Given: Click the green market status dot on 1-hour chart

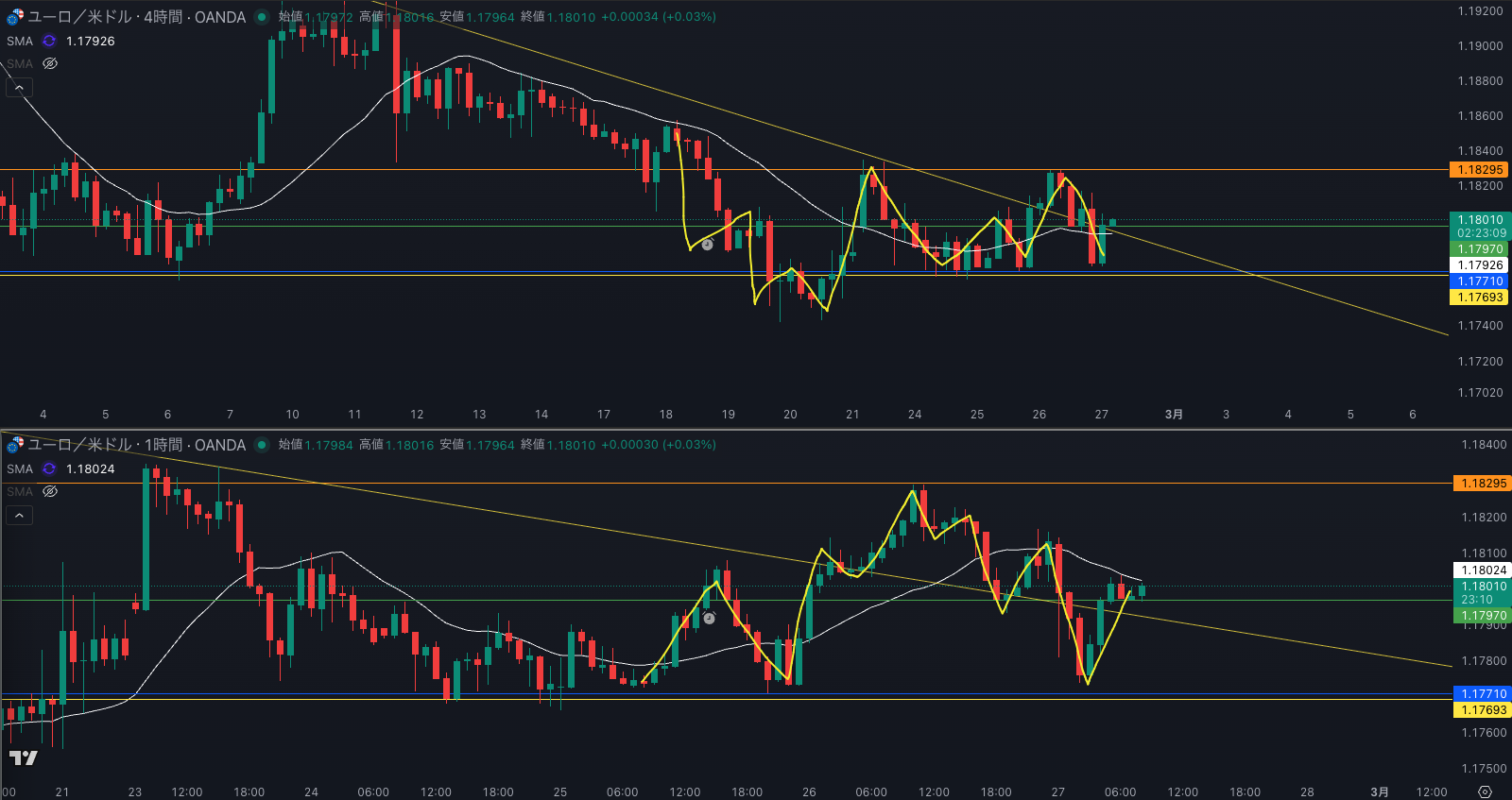Looking at the screenshot, I should pyautogui.click(x=262, y=445).
